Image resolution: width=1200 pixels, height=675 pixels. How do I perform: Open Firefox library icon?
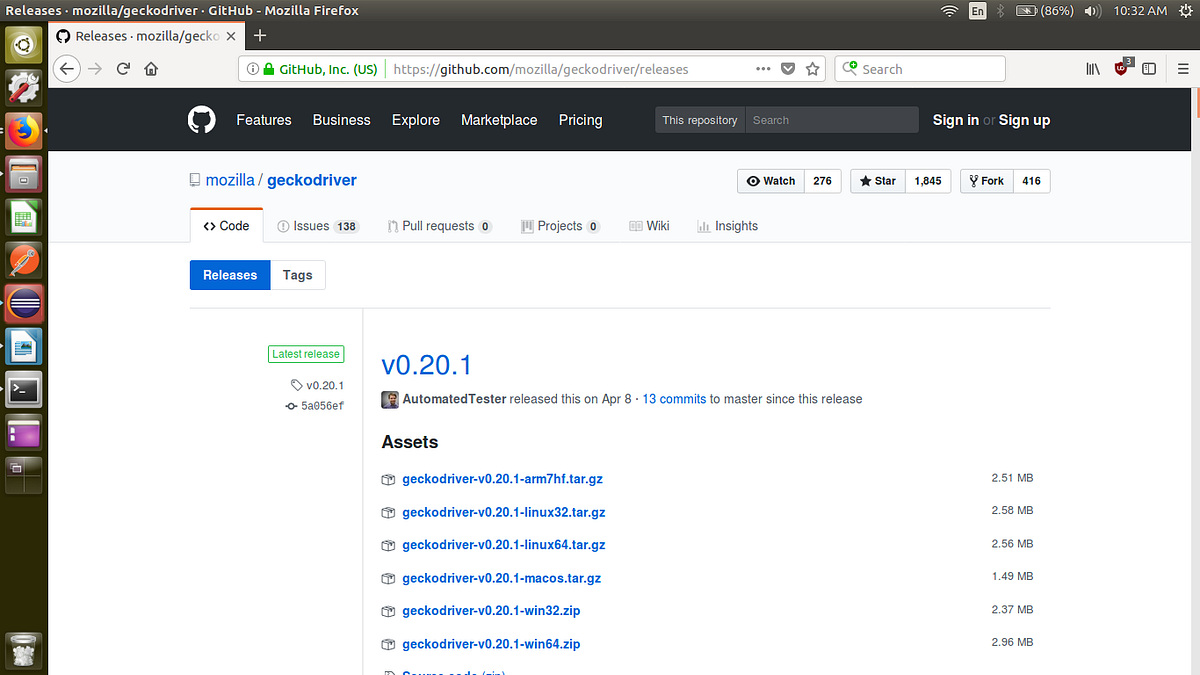click(1093, 69)
